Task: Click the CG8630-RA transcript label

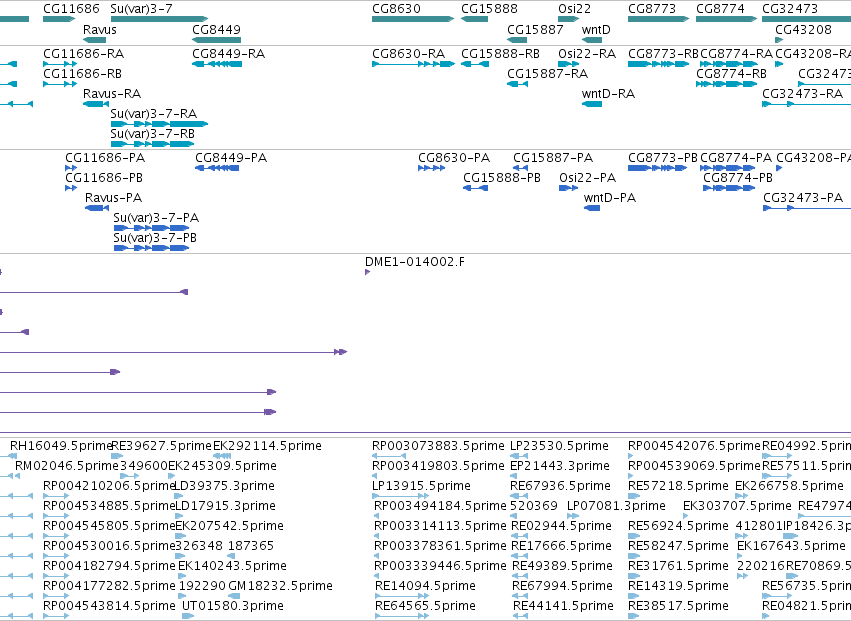Action: pyautogui.click(x=409, y=54)
